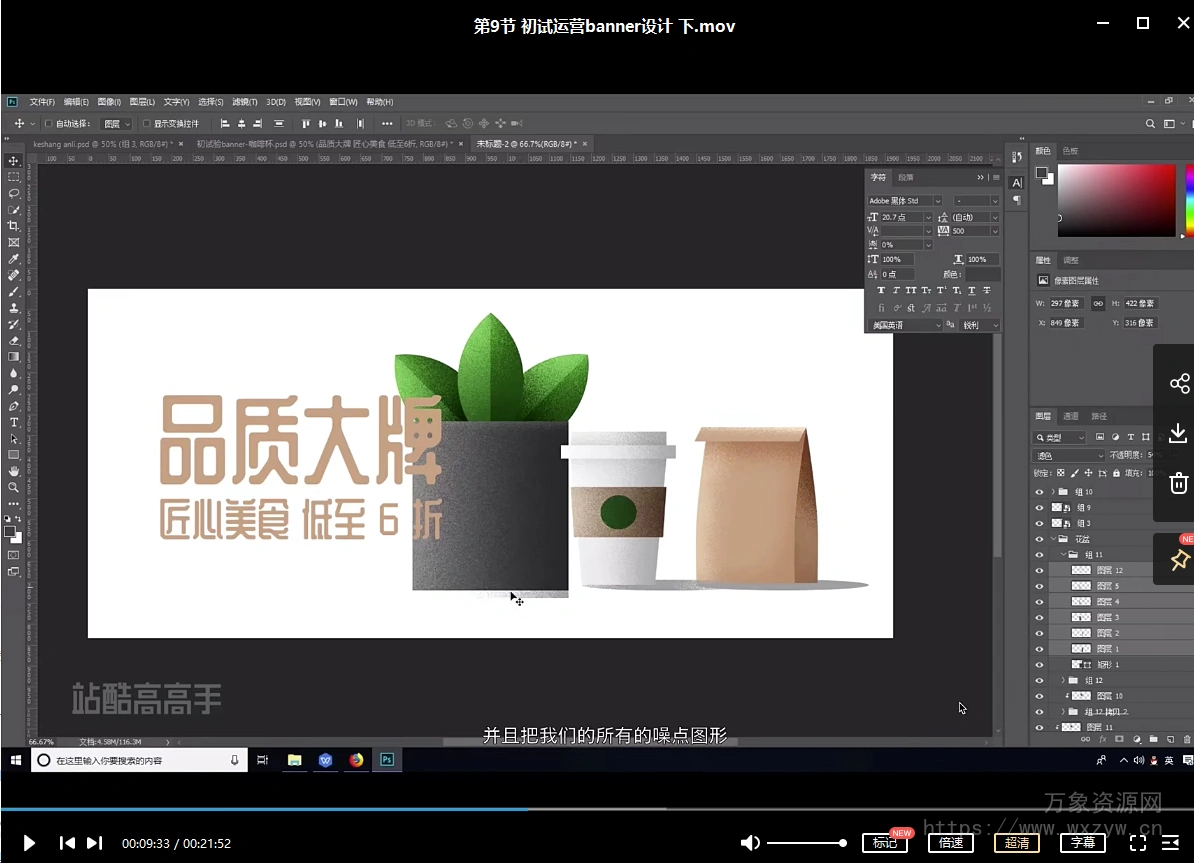This screenshot has width=1194, height=863.
Task: Tick the 显示变换控件 checkbox
Action: pyautogui.click(x=146, y=124)
